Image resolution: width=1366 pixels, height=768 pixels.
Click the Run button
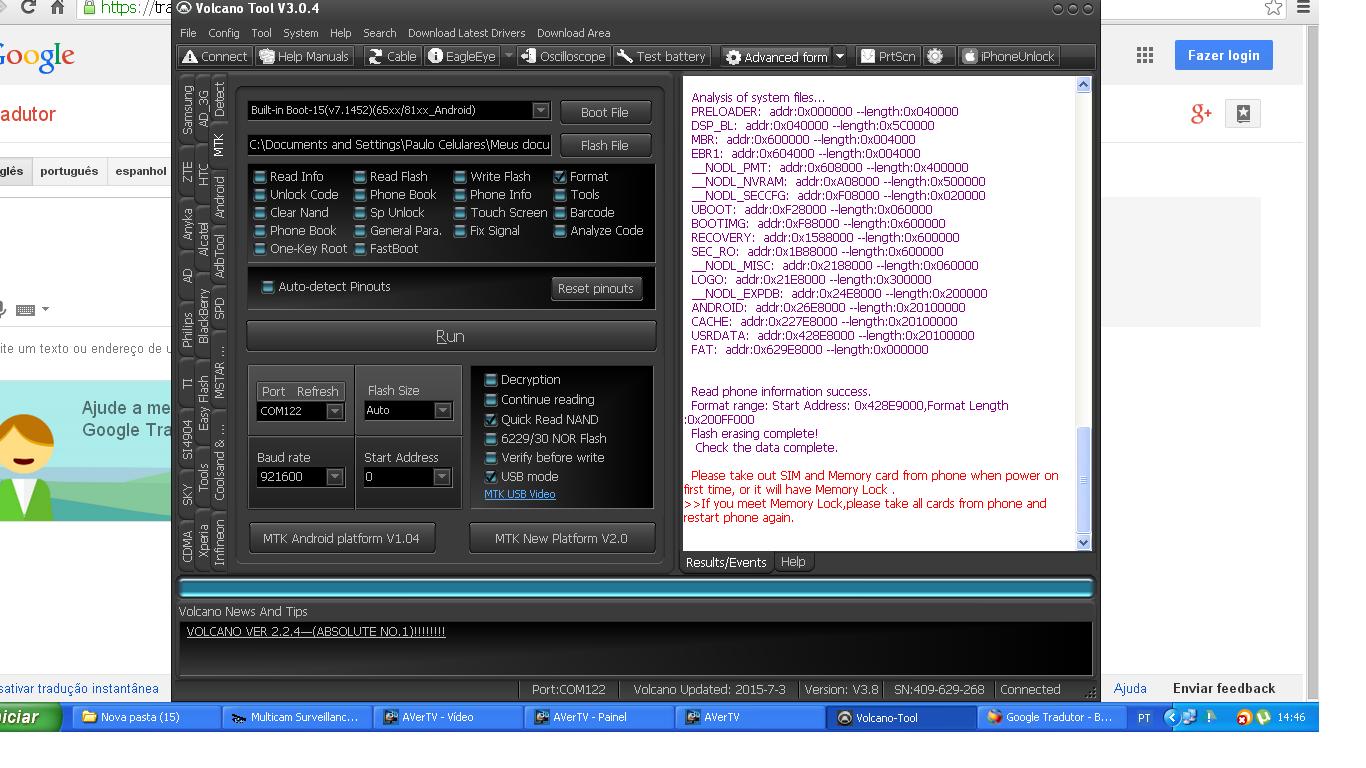(x=451, y=336)
